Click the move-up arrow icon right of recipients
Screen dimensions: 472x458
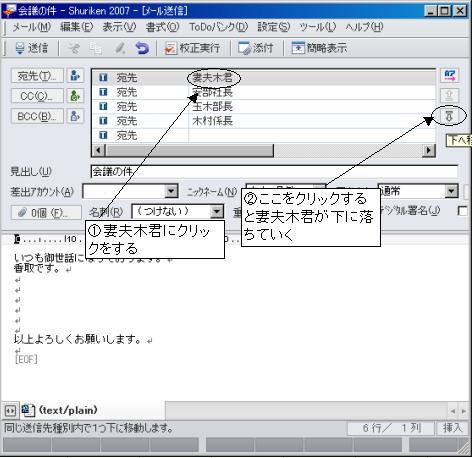(x=449, y=96)
